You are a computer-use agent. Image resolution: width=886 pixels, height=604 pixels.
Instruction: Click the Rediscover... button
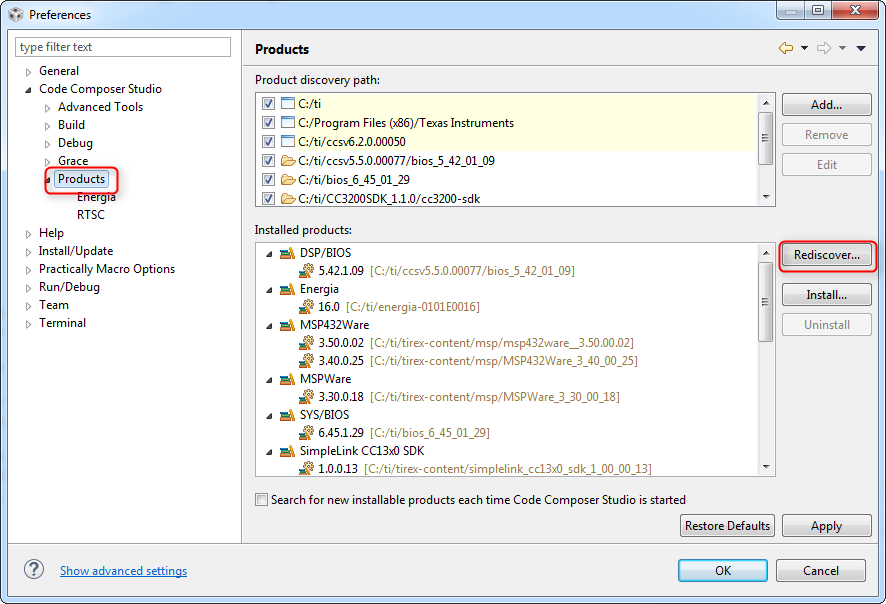click(827, 255)
